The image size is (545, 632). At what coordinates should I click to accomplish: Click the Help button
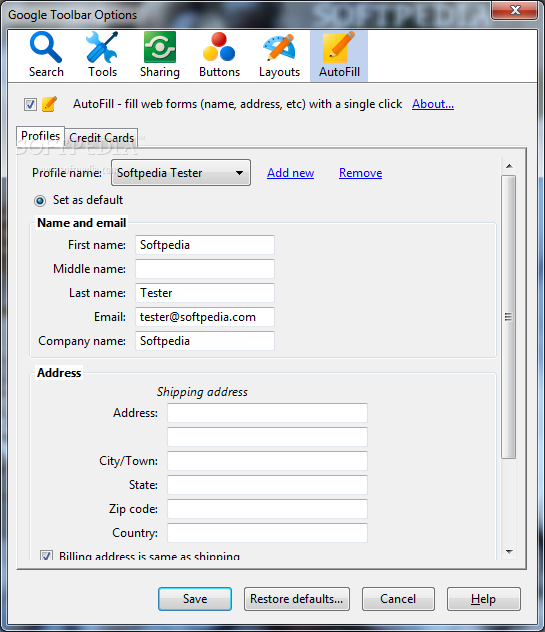pyautogui.click(x=483, y=599)
